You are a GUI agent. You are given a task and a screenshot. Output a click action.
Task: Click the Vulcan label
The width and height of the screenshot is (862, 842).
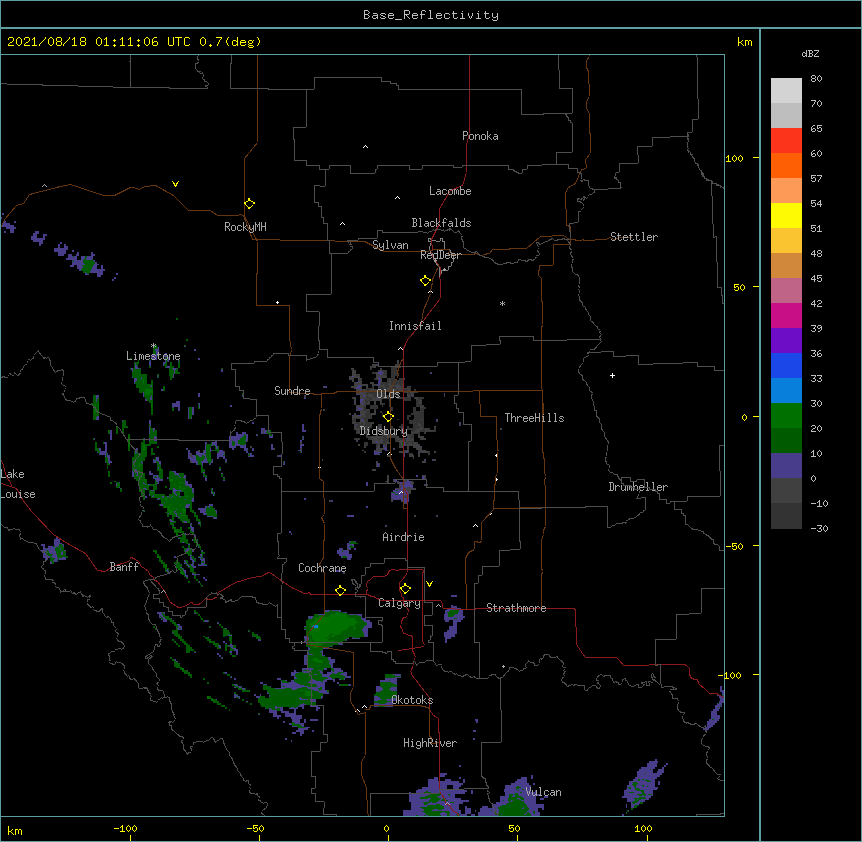543,792
